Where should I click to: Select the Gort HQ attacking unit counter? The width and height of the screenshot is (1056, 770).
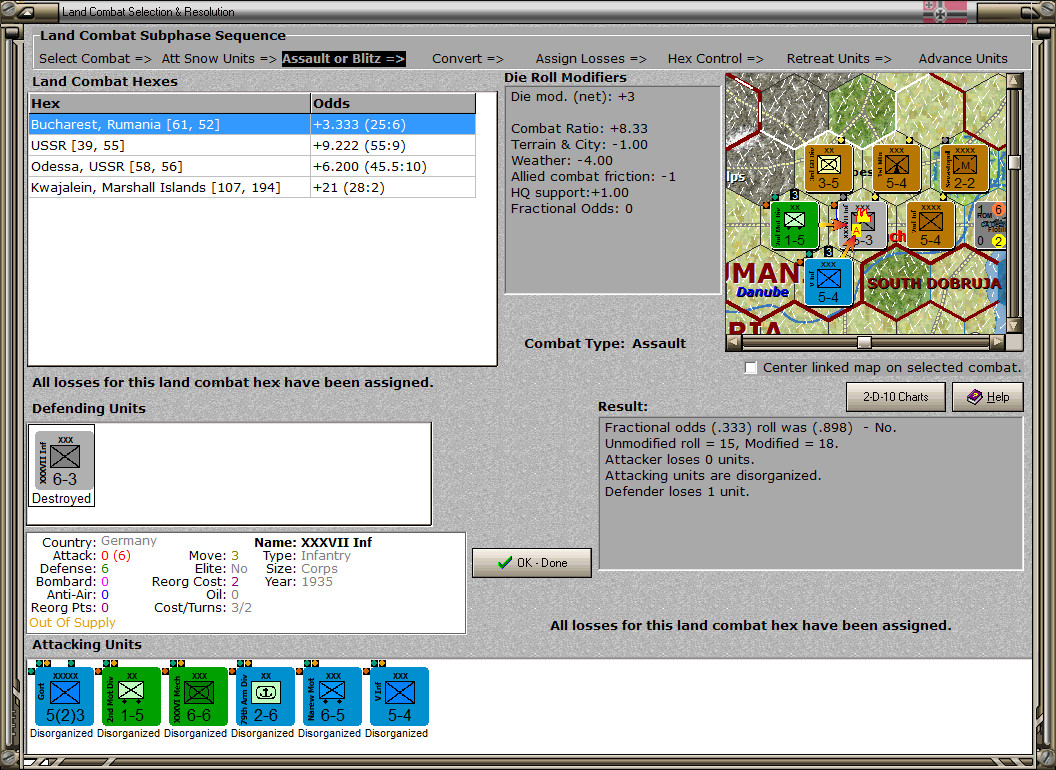pyautogui.click(x=64, y=697)
